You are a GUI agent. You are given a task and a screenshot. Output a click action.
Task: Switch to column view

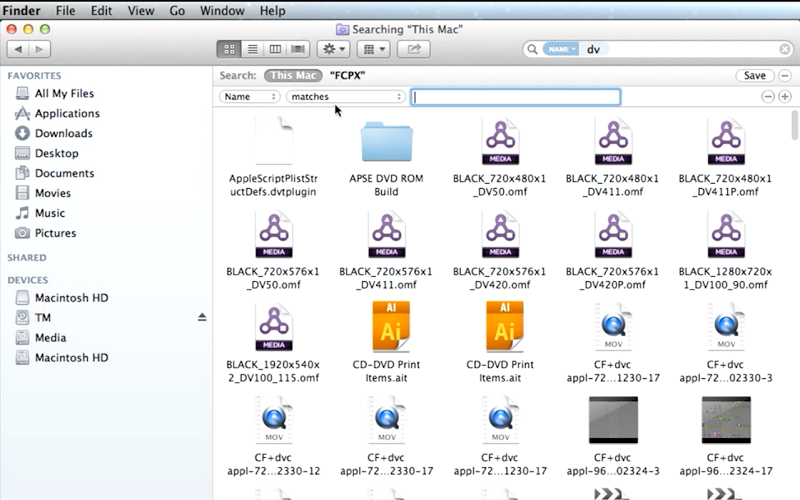coord(275,49)
